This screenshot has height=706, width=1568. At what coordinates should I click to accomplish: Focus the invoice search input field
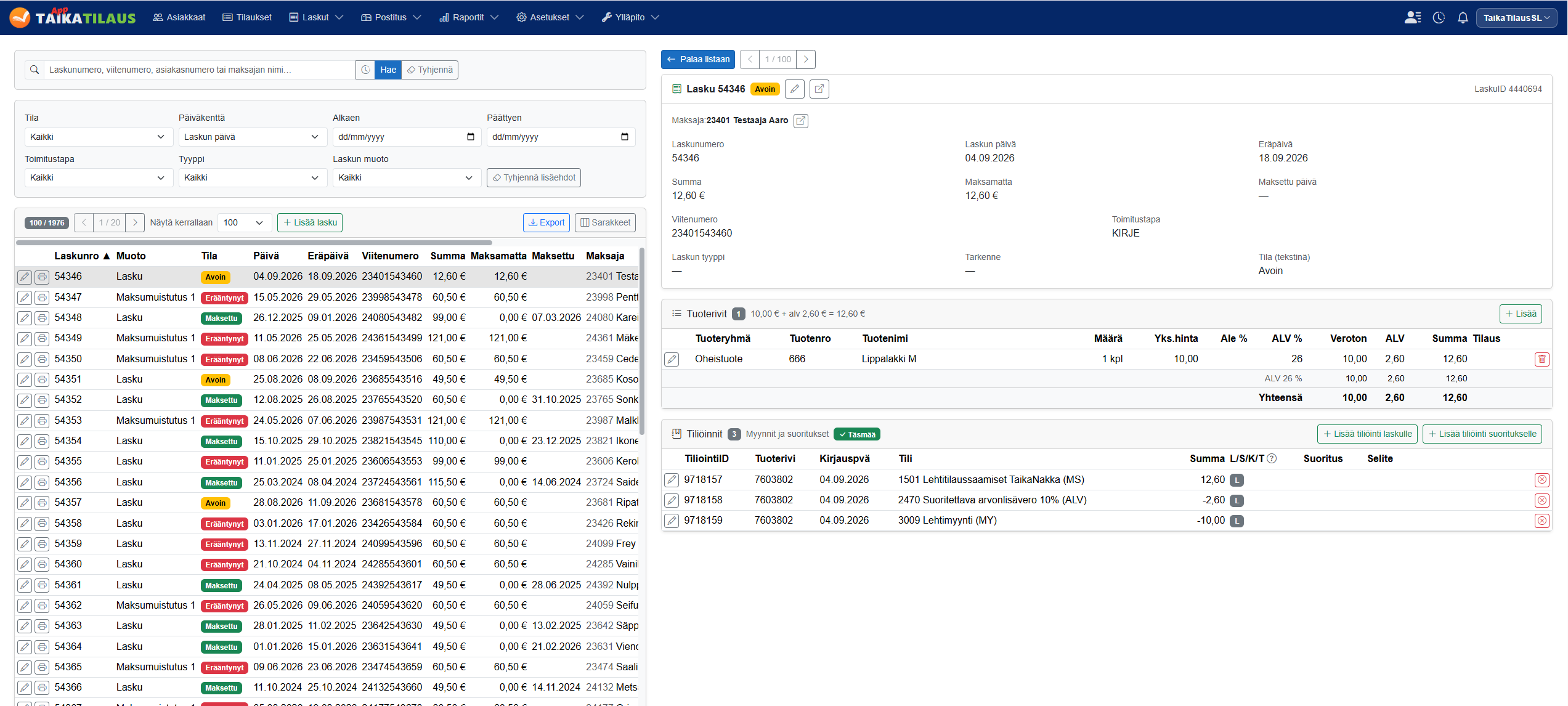200,70
